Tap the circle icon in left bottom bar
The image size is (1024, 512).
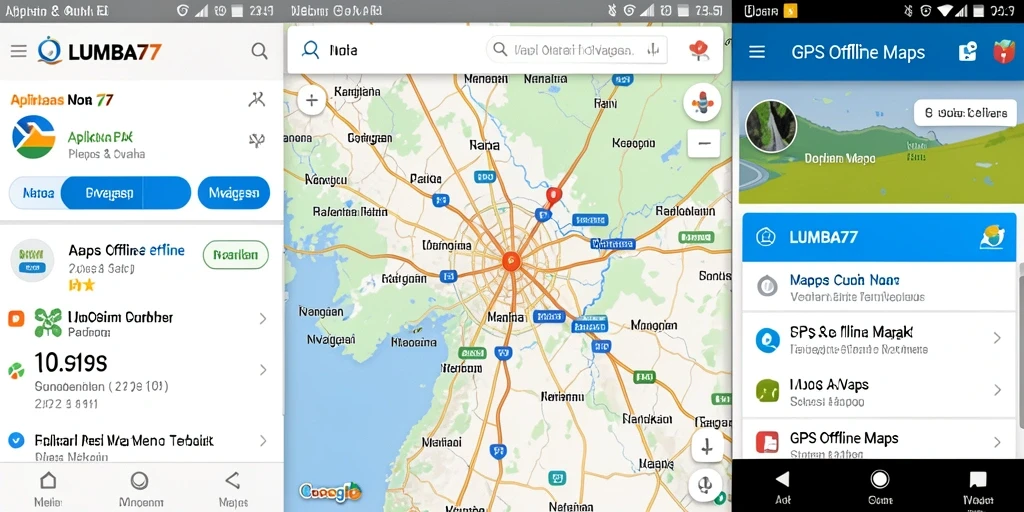pos(139,481)
